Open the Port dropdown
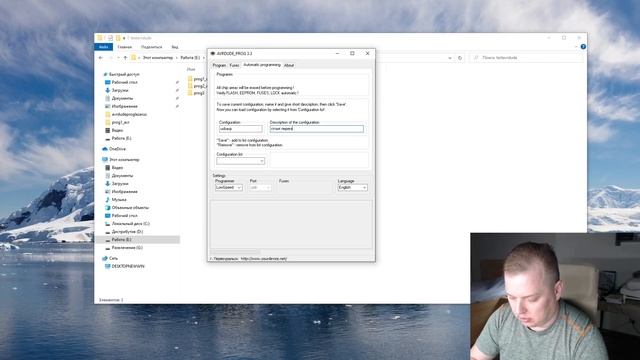Screen dimensions: 640x360 tap(260, 187)
